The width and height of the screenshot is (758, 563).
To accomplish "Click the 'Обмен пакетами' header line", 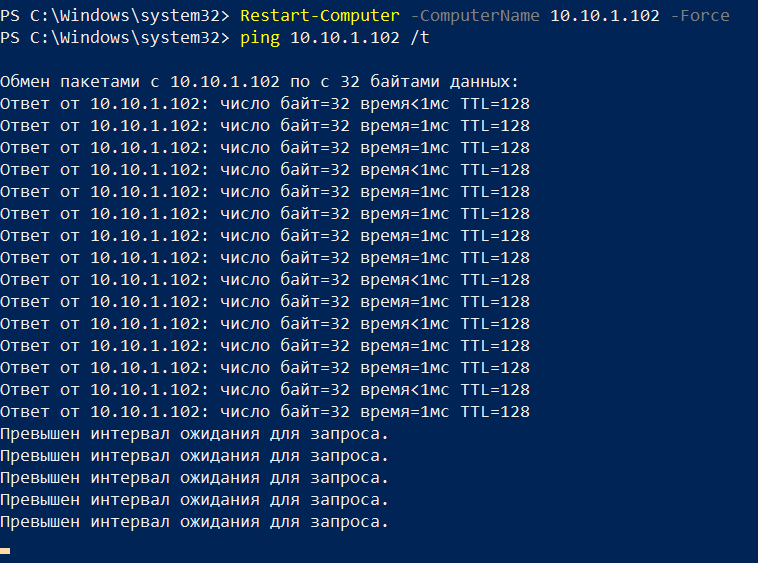I will (60, 82).
